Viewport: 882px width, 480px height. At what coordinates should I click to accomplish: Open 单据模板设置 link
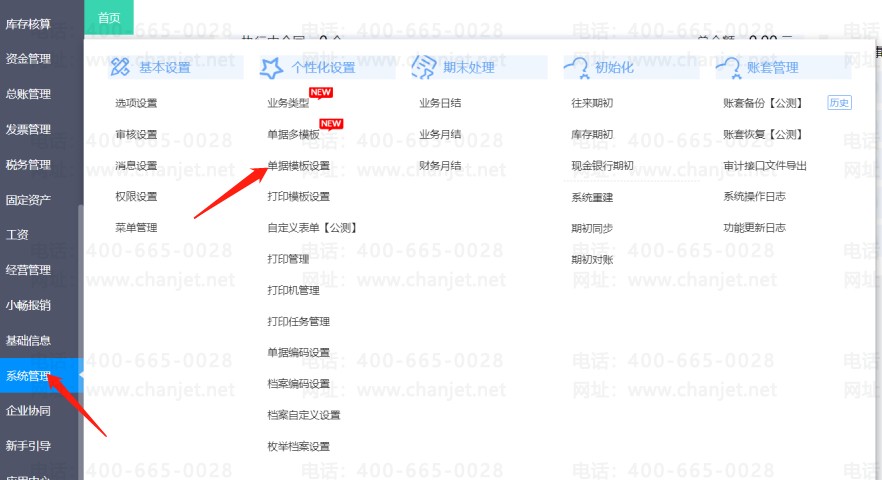coord(298,165)
